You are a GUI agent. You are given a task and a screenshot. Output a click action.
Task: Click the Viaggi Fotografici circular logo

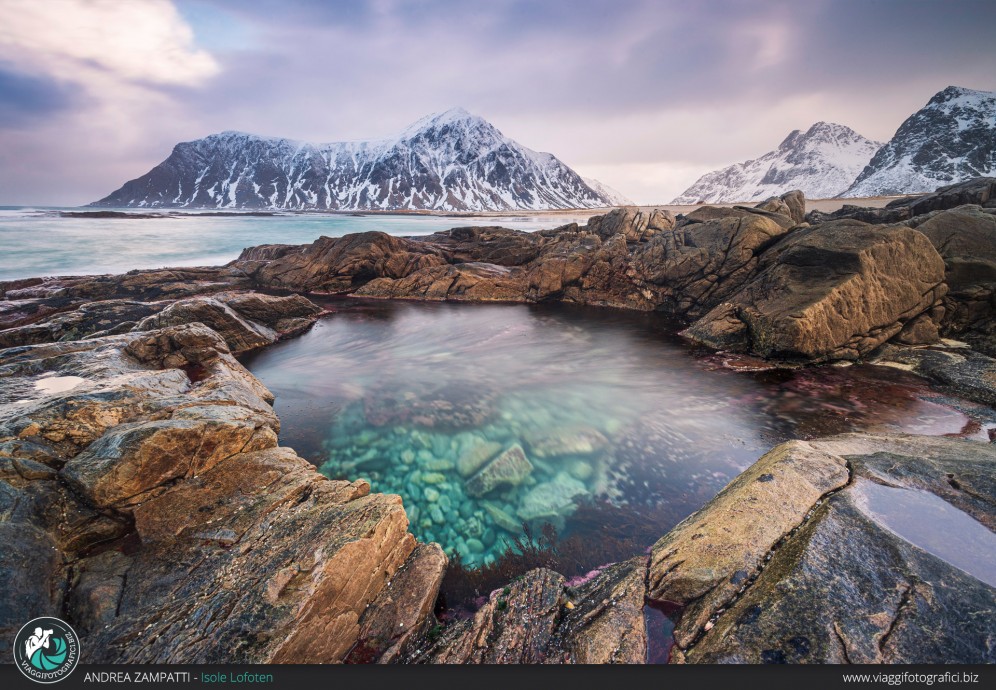(x=46, y=649)
